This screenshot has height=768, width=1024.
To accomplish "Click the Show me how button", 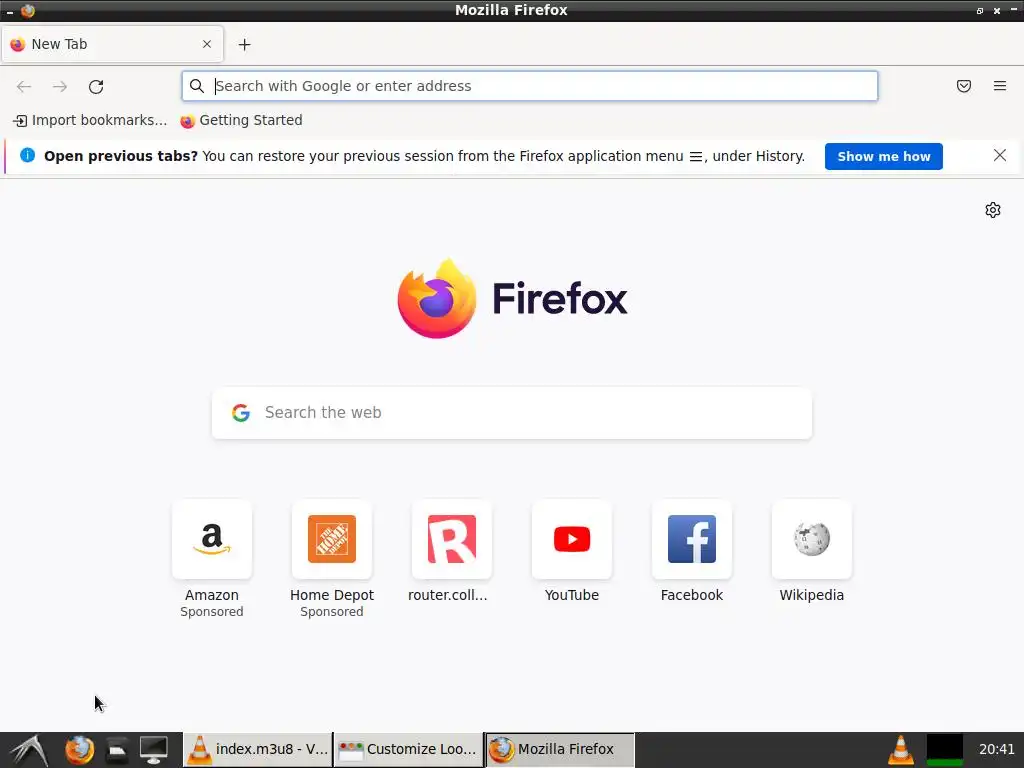I will [884, 157].
